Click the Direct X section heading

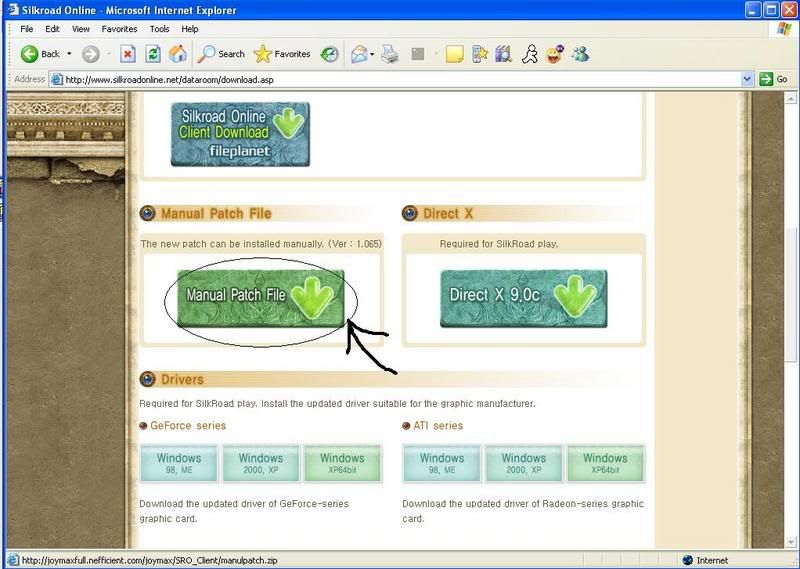[448, 213]
